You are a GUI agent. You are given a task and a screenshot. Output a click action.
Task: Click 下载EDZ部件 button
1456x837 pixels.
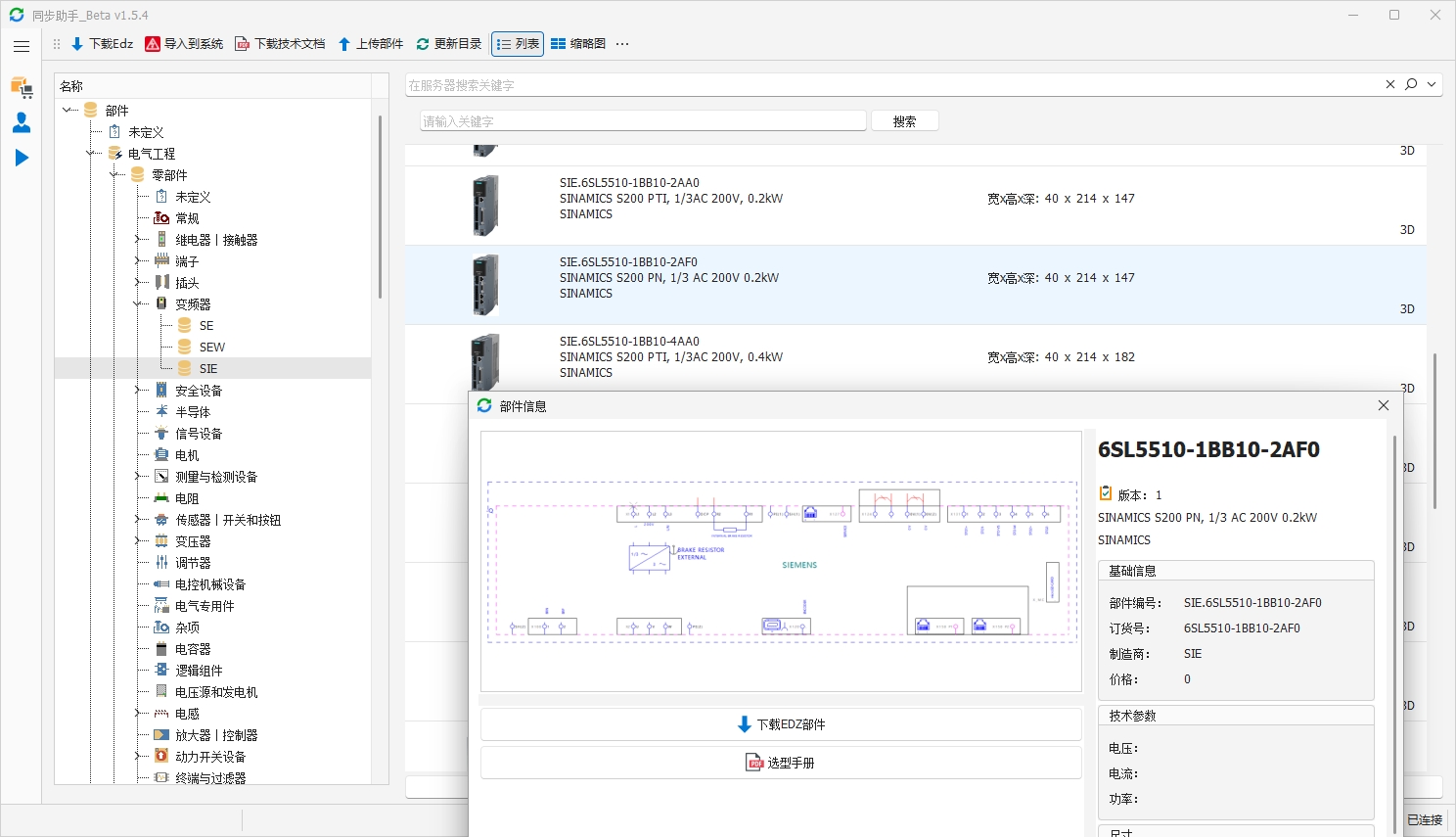[x=781, y=724]
